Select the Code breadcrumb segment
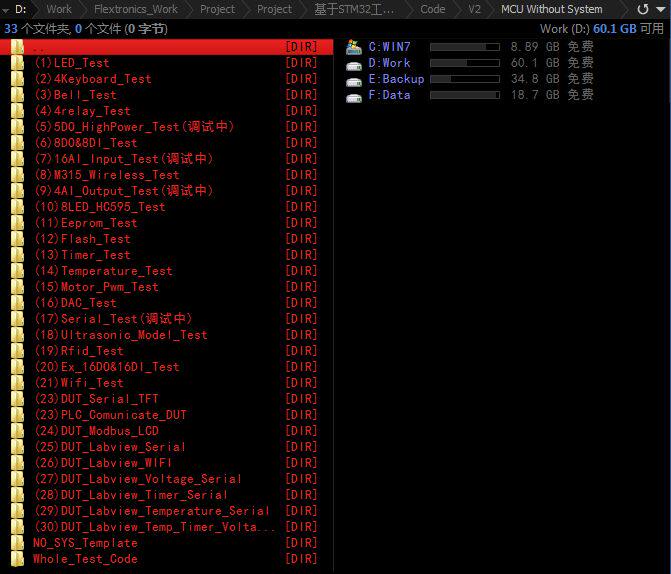The image size is (671, 574). pyautogui.click(x=433, y=9)
